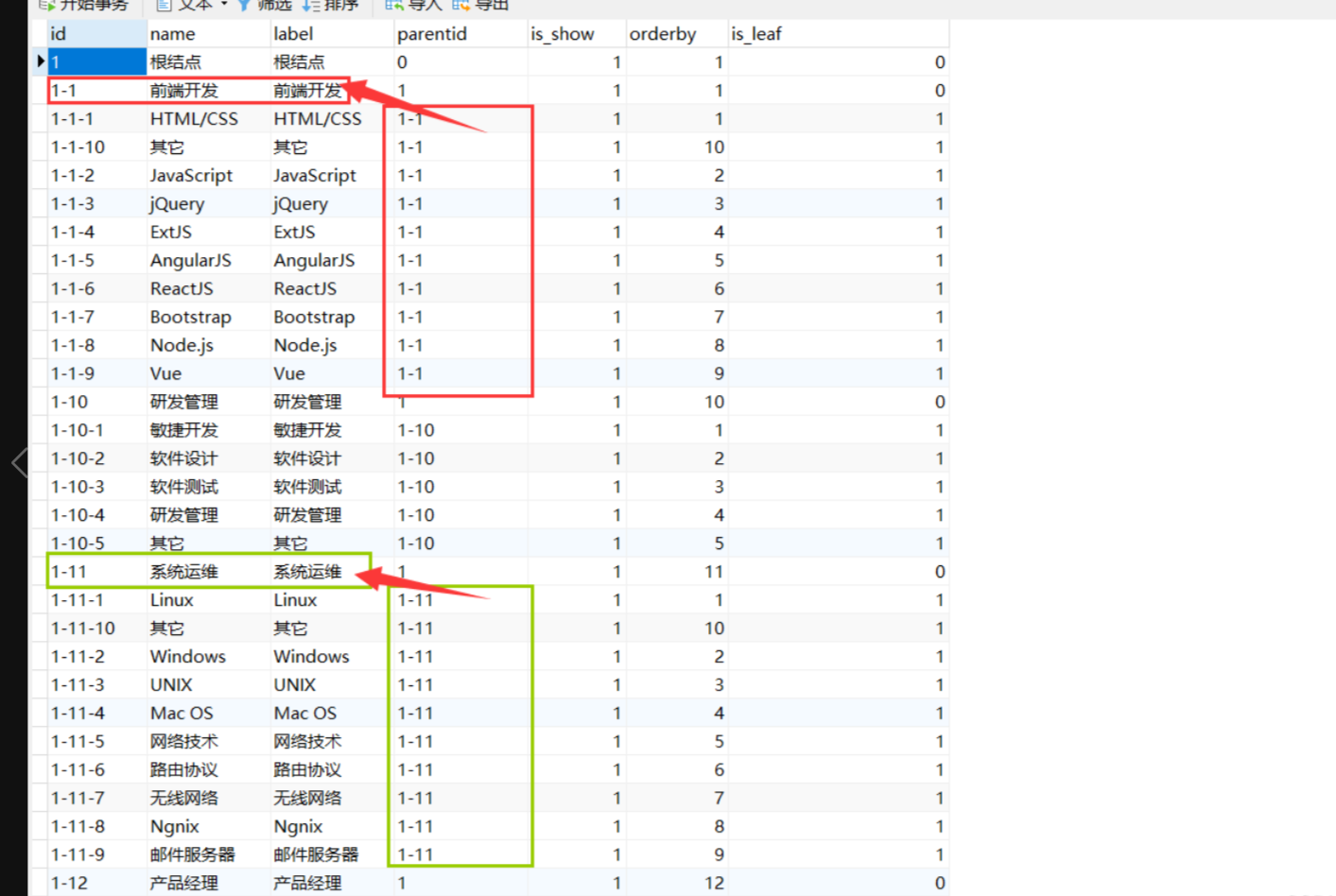
Task: Select is_leaf cell of row 1-12
Action: pyautogui.click(x=839, y=884)
